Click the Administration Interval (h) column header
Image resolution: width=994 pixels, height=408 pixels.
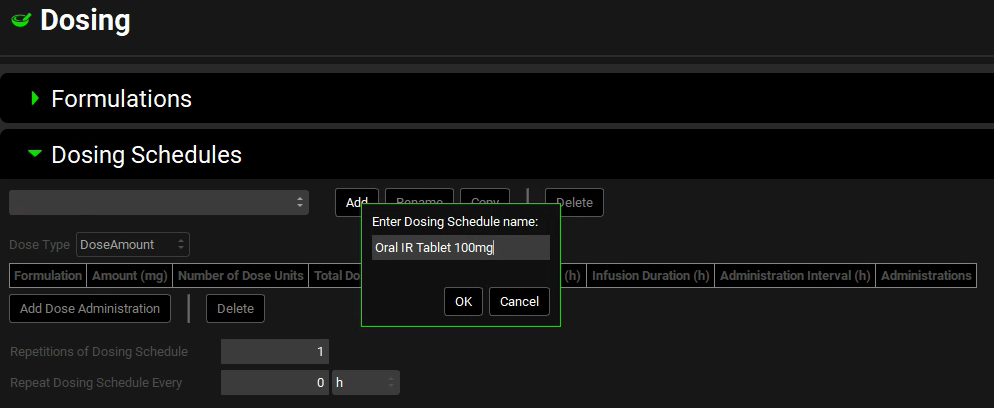pyautogui.click(x=795, y=276)
